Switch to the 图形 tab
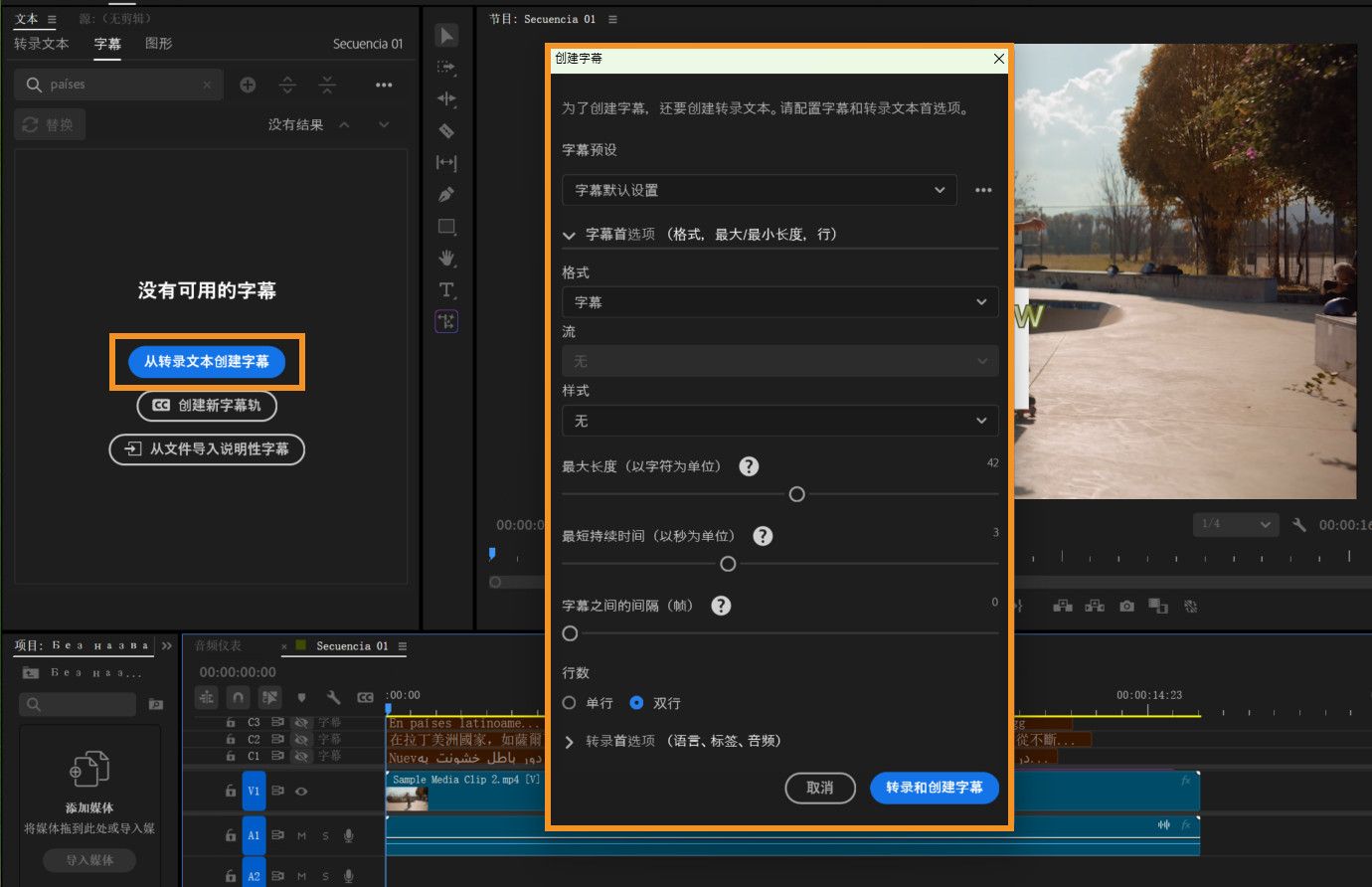The image size is (1372, 887). coord(157,44)
